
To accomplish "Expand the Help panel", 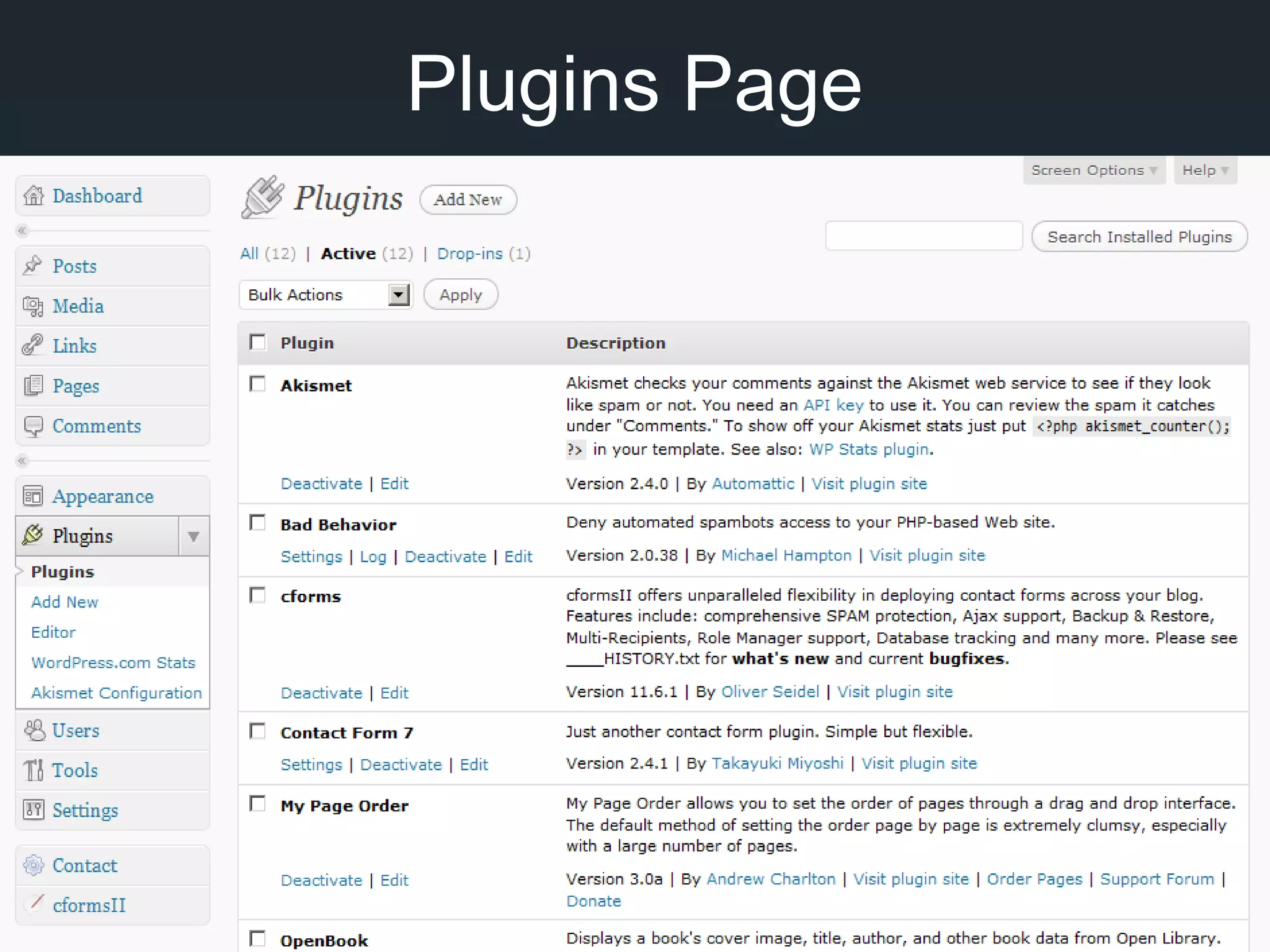I will (x=1206, y=170).
